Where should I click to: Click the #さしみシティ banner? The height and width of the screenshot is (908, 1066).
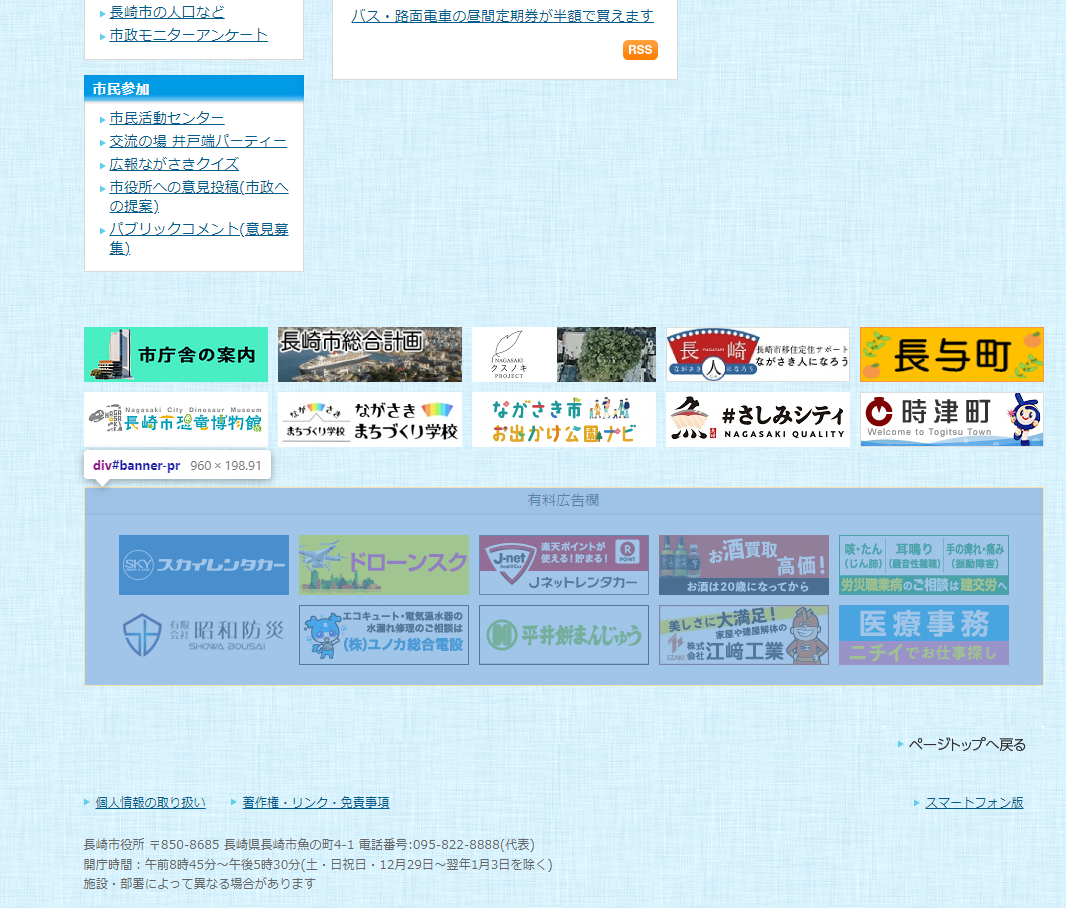[757, 419]
